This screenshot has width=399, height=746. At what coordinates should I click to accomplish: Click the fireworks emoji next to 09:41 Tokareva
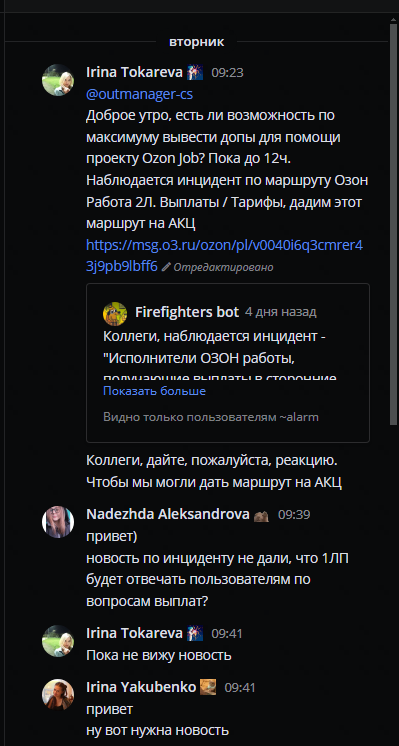point(195,633)
